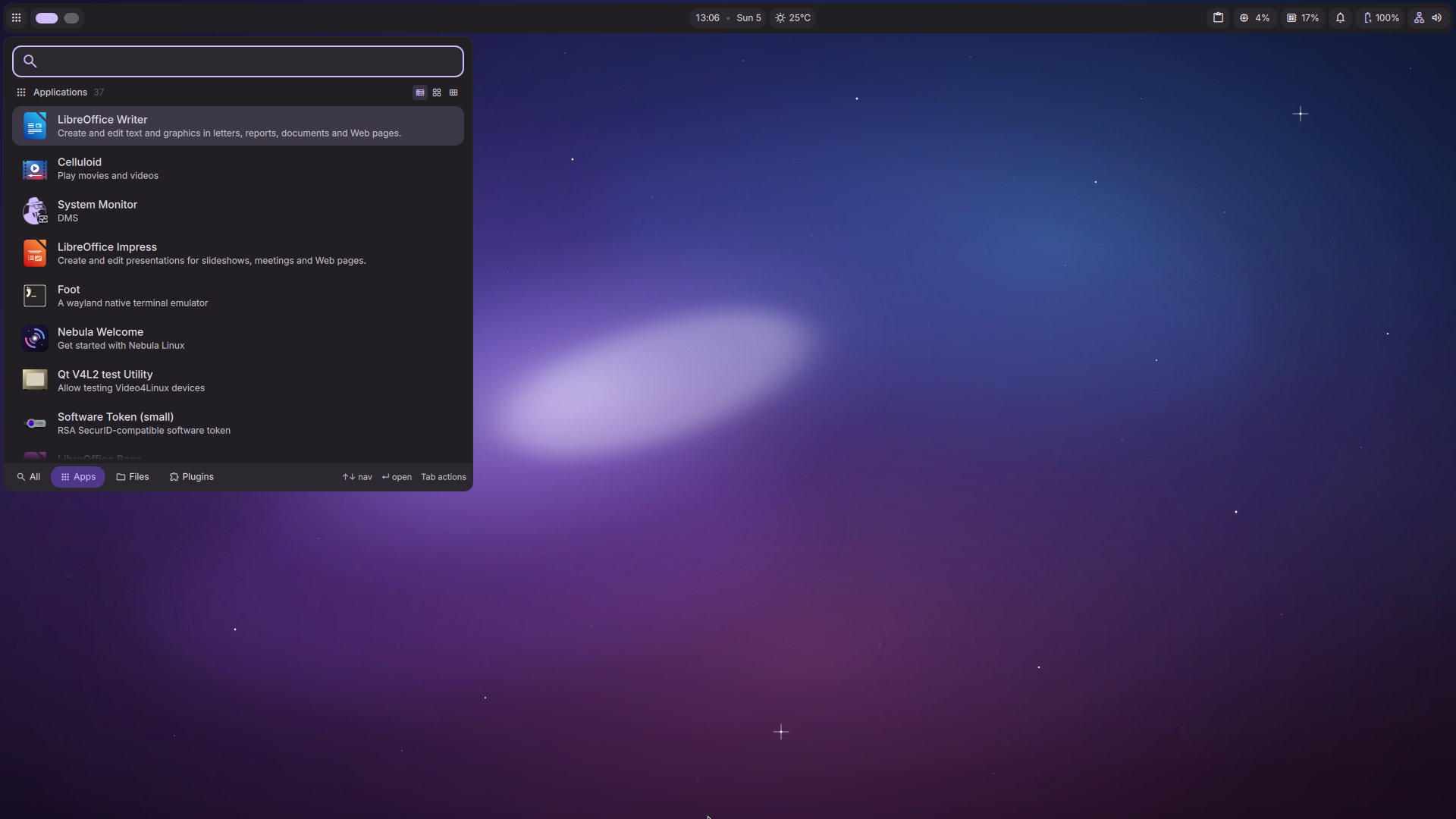Open the weather widget showing 25°C
This screenshot has width=1456, height=819.
793,18
